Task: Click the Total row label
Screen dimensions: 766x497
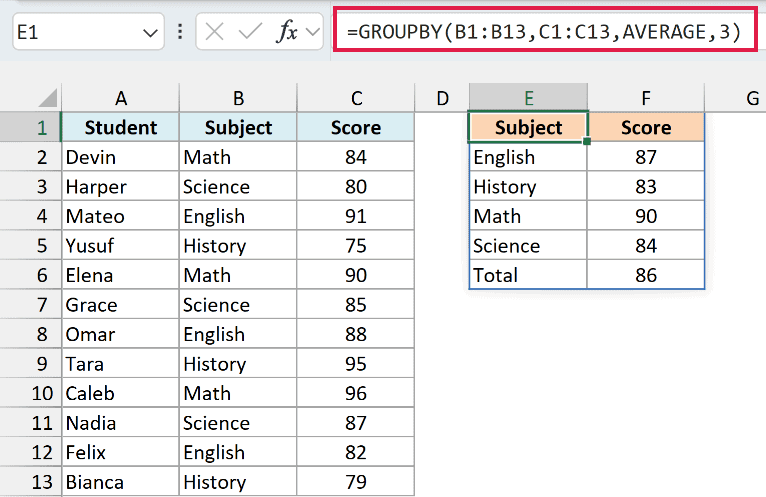Action: (528, 275)
